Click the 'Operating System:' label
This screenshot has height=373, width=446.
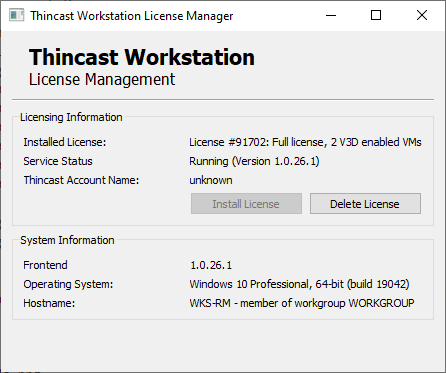68,284
